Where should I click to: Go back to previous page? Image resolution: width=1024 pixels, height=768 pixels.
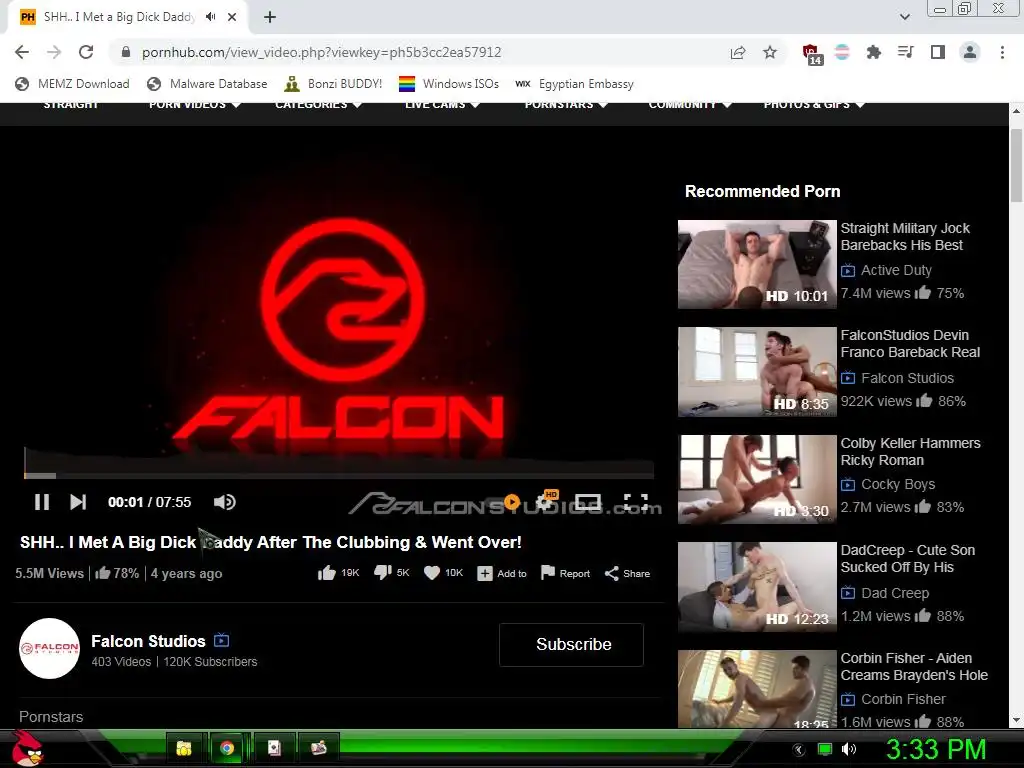pos(22,52)
